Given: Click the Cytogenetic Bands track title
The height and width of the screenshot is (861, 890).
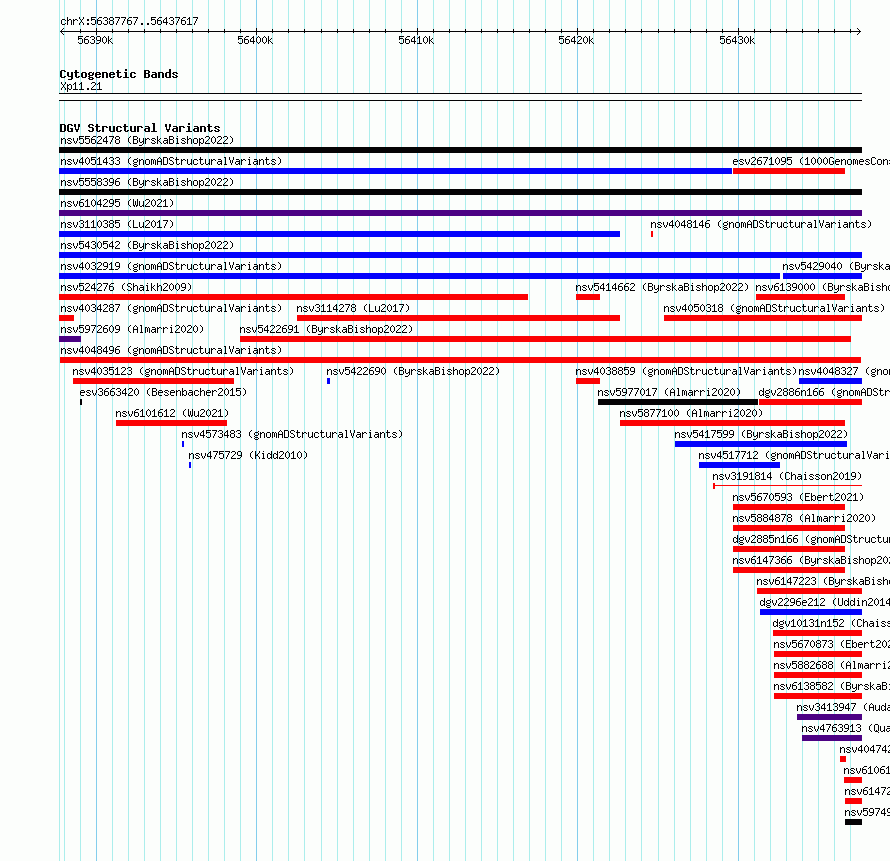Looking at the screenshot, I should coord(119,74).
